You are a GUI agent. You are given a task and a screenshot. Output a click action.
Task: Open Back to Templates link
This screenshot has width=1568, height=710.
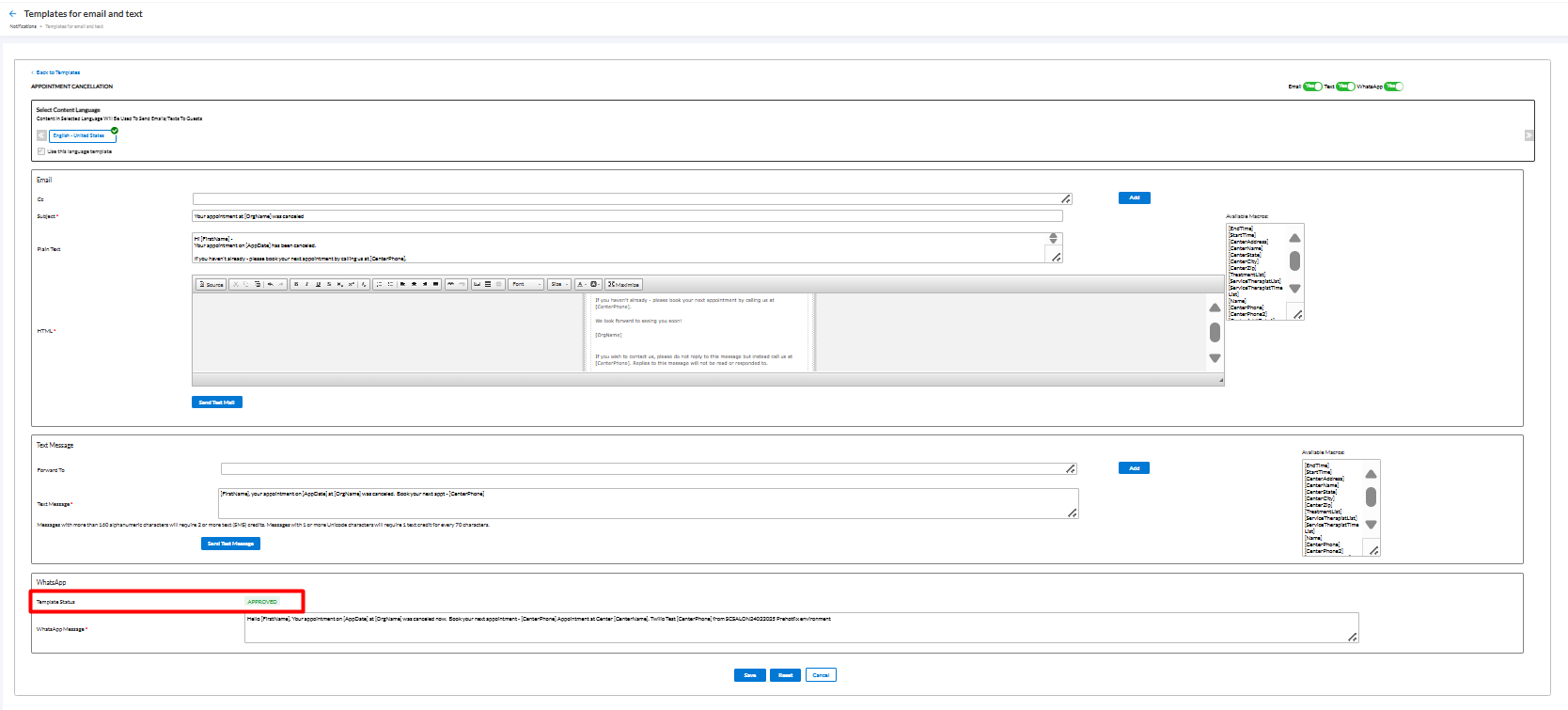57,72
